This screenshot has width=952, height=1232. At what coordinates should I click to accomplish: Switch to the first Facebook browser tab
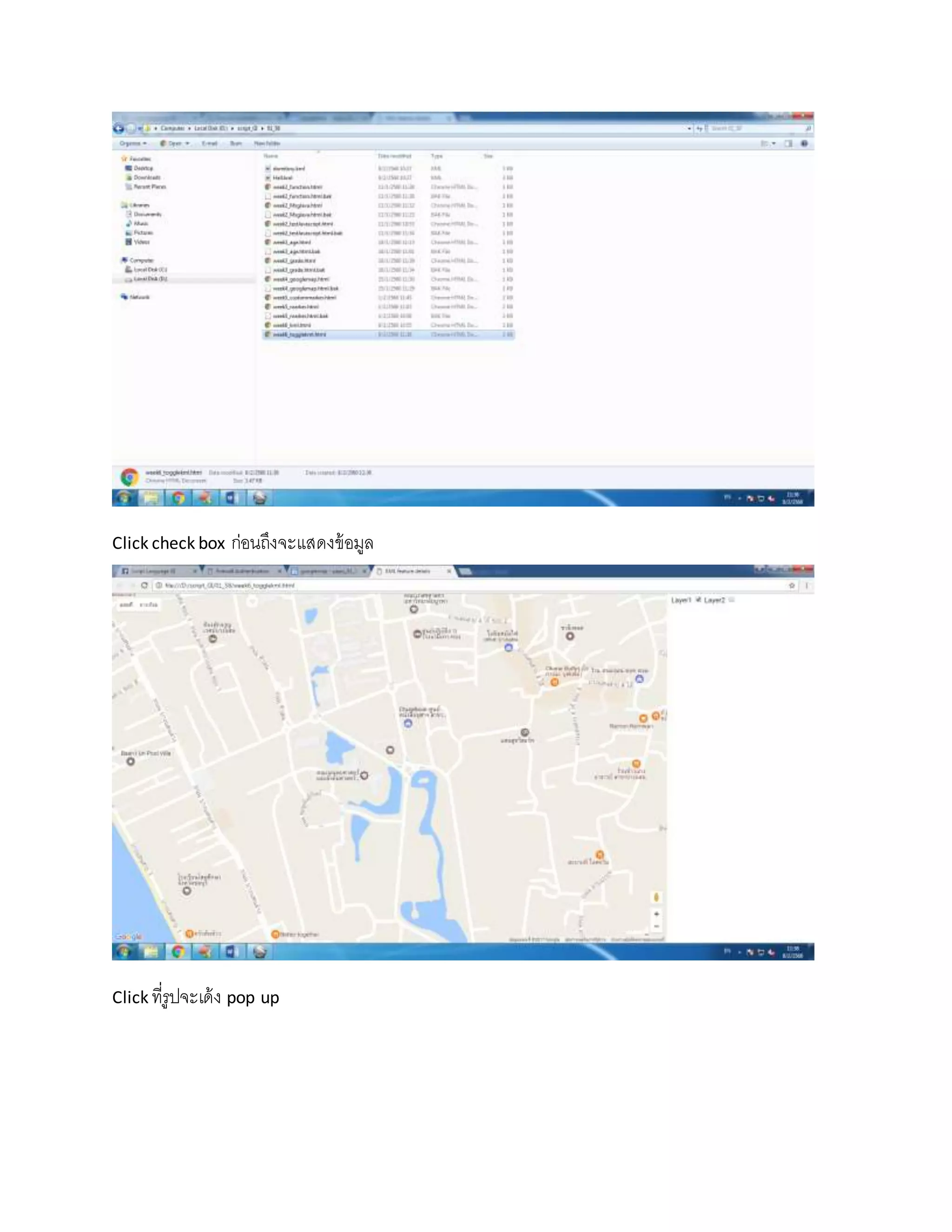(157, 571)
